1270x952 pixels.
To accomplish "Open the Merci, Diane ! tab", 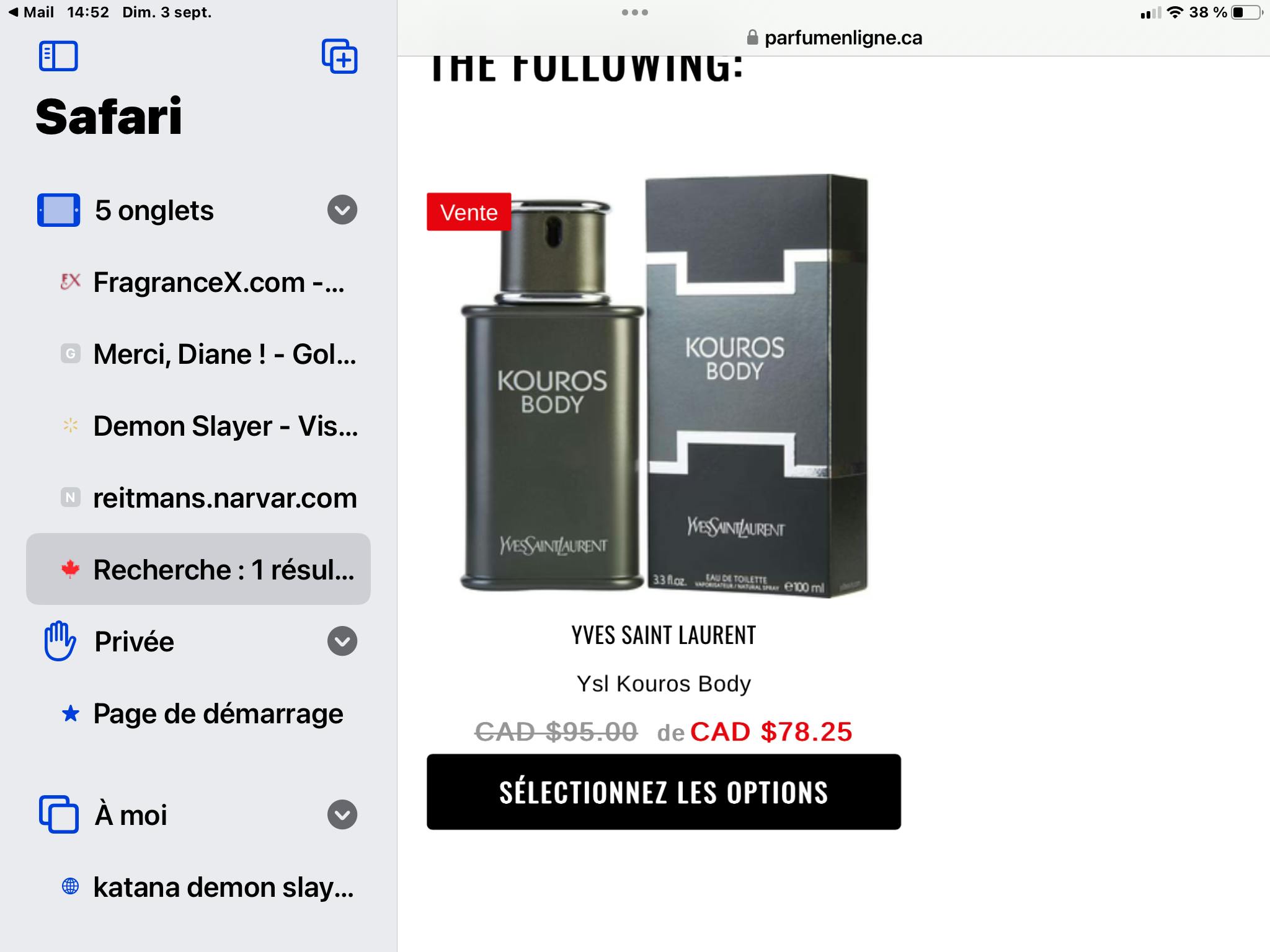I will 198,355.
